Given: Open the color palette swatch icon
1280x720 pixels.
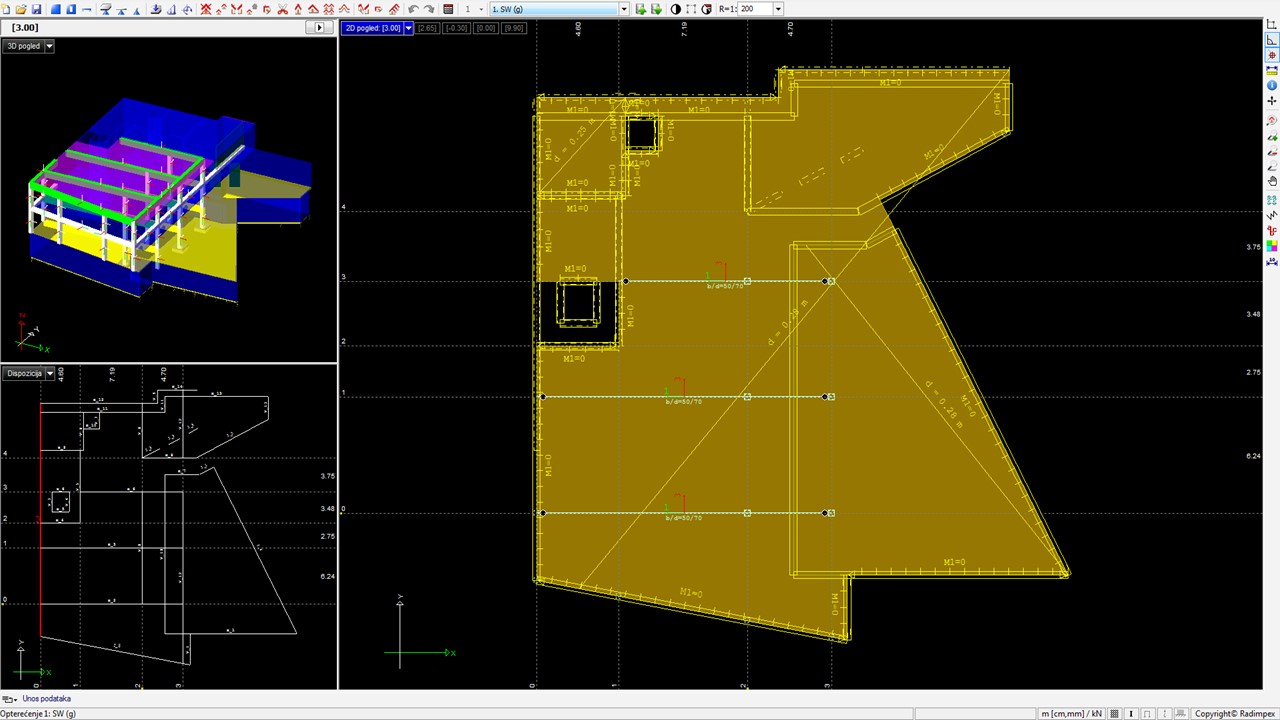Looking at the screenshot, I should point(1272,246).
